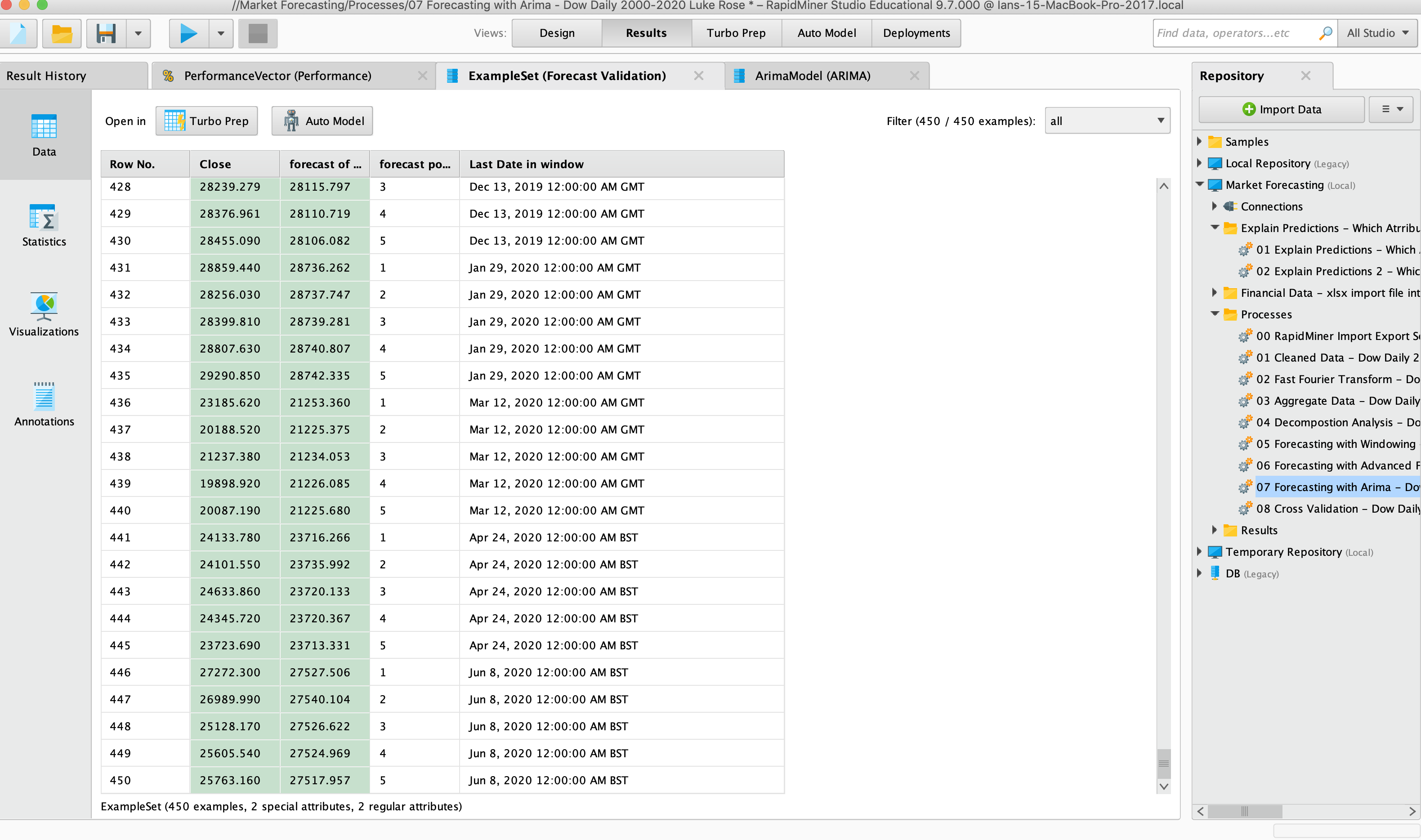Sort by the Row No. column header
This screenshot has height=840, width=1421.
coord(145,164)
